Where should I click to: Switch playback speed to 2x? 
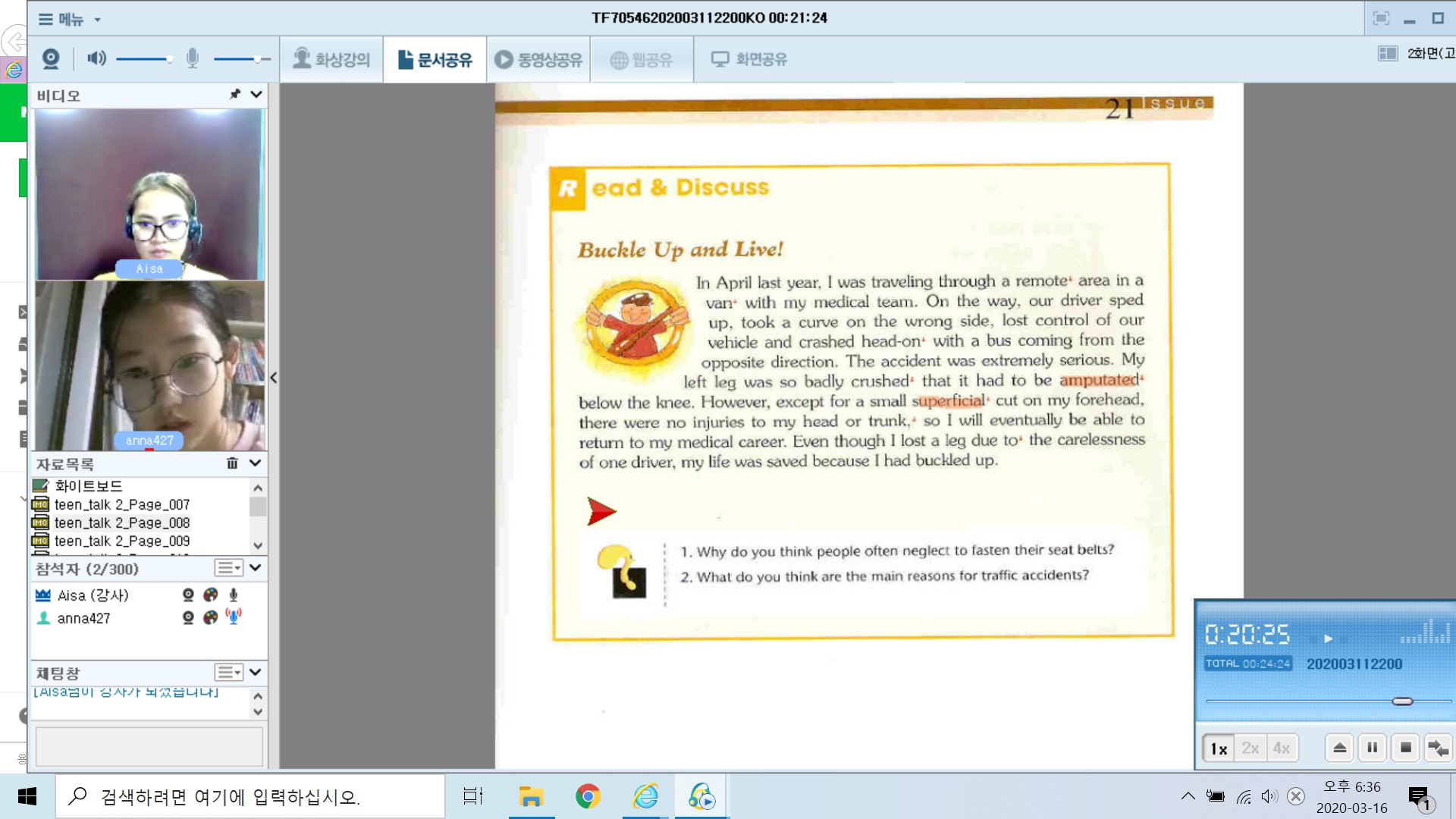[1250, 748]
